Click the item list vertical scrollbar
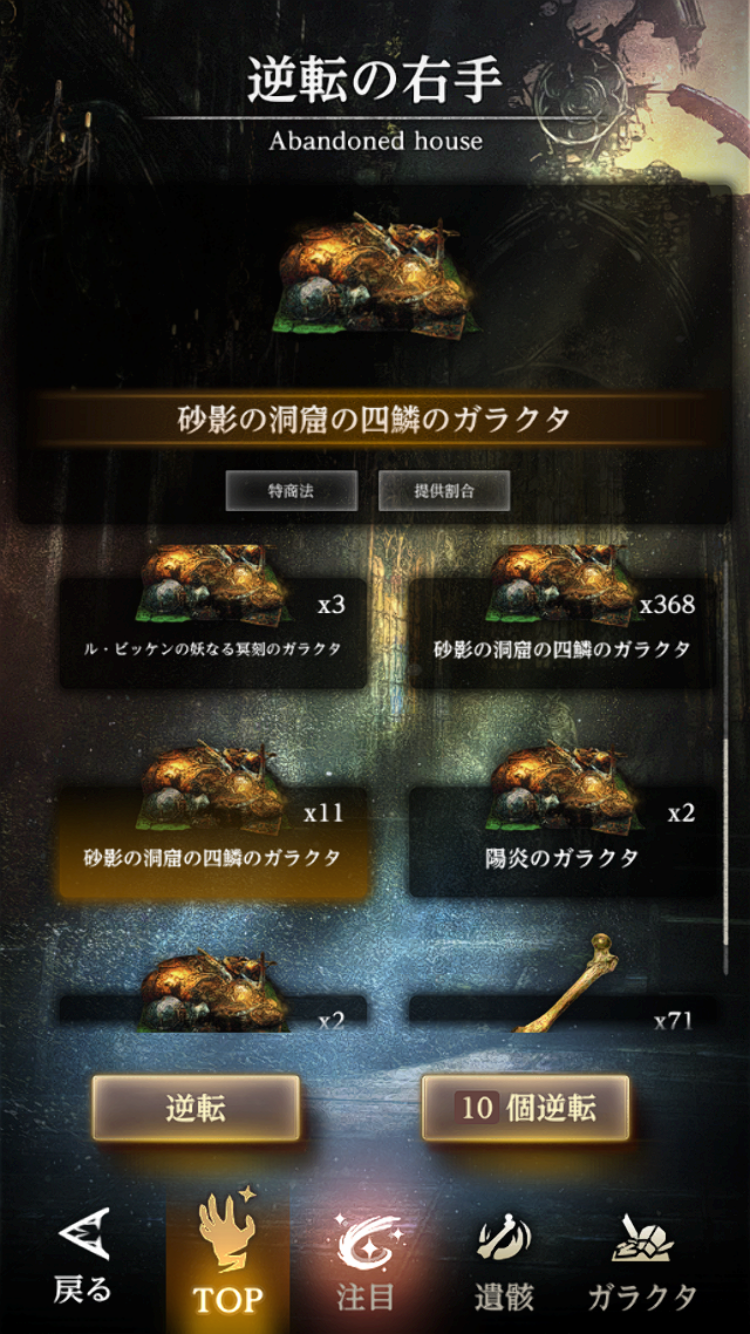This screenshot has width=750, height=1334. point(726,800)
